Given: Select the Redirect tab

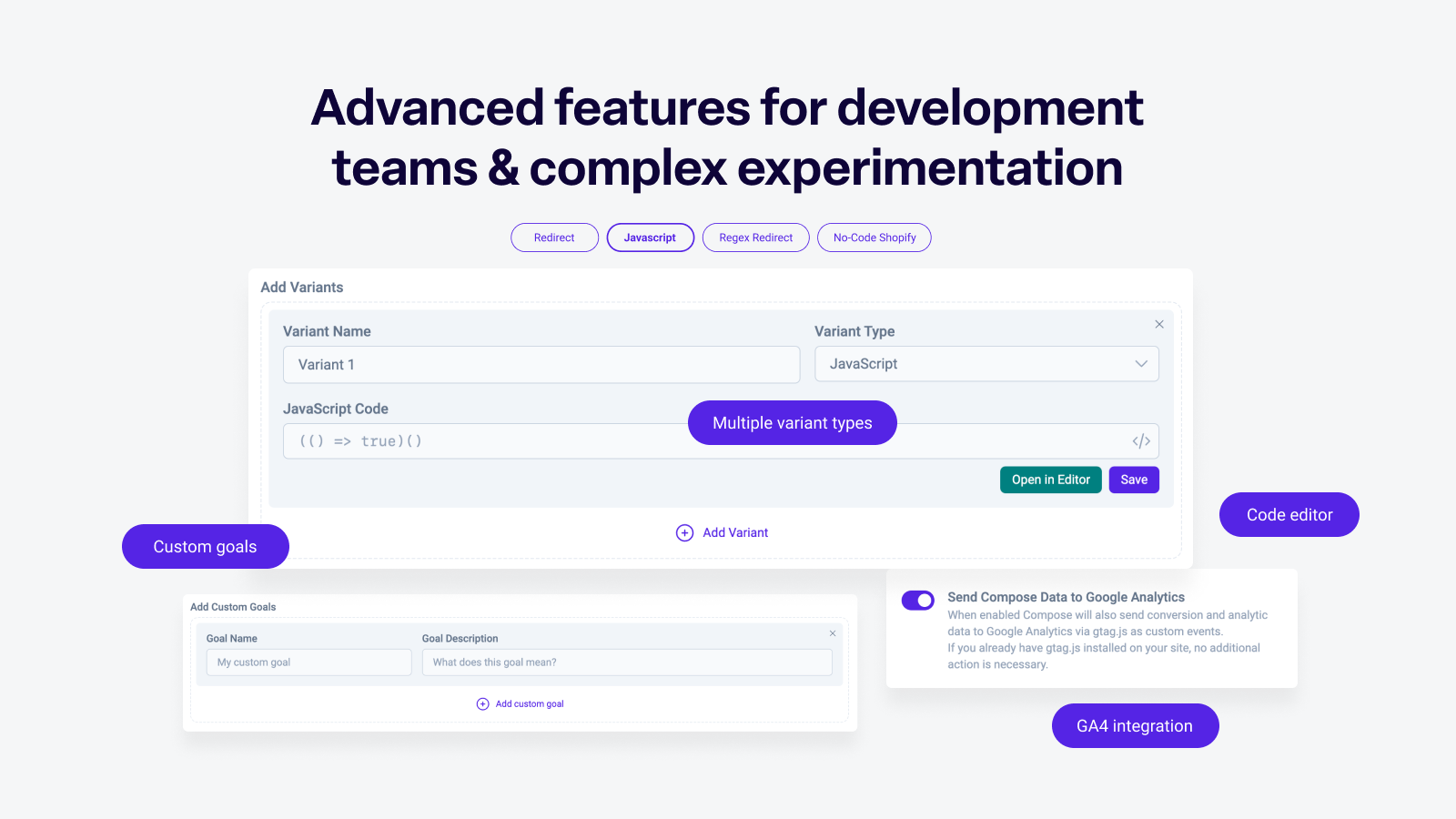Looking at the screenshot, I should click(554, 238).
